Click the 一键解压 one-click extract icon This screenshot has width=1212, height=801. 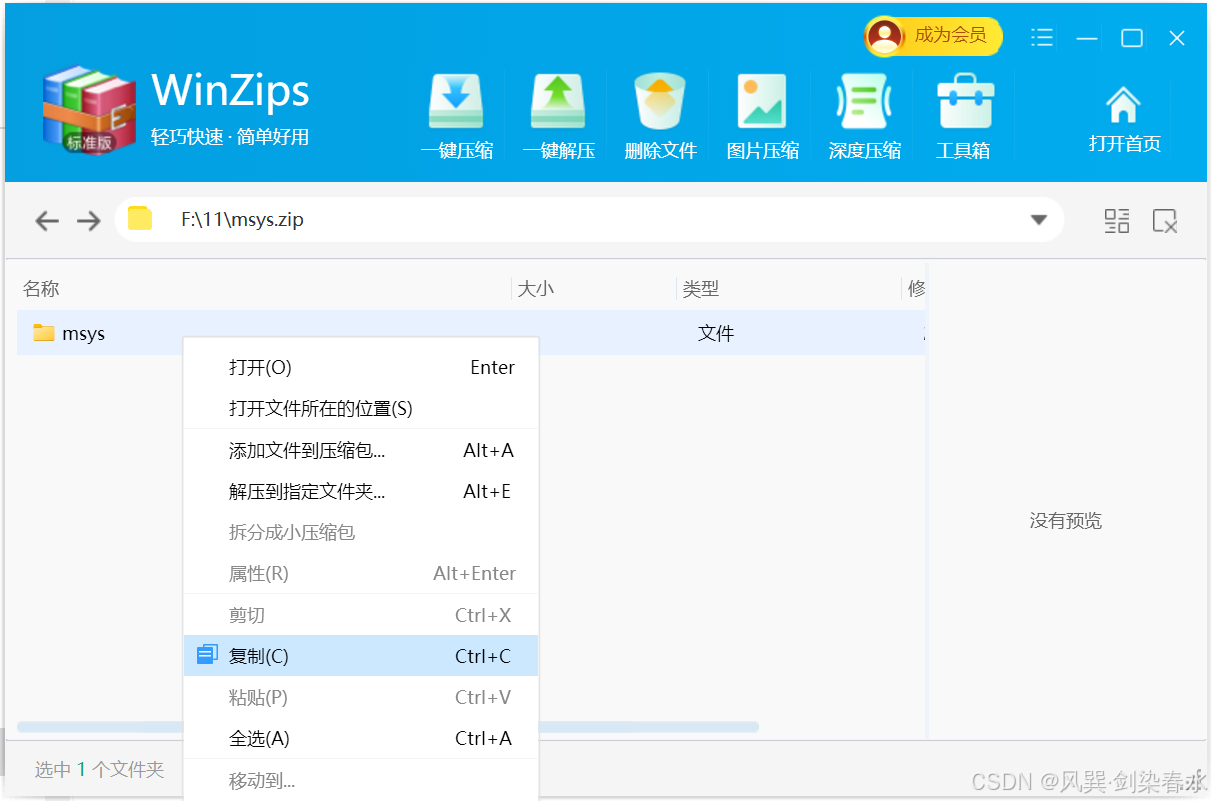558,101
